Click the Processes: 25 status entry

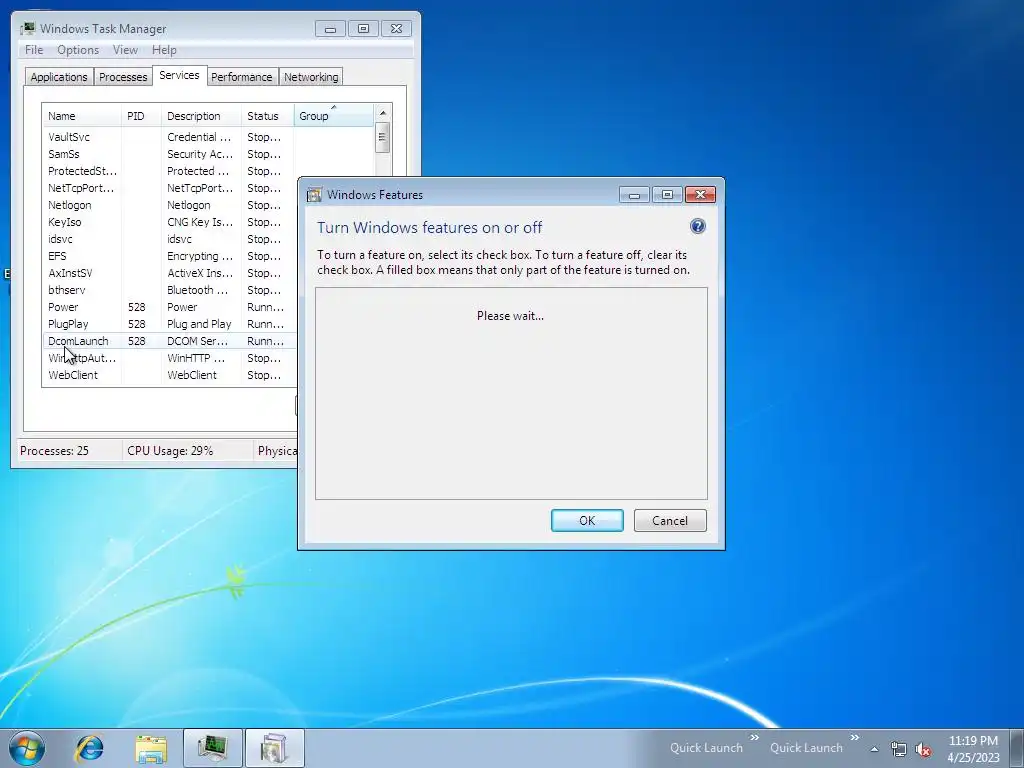click(54, 451)
